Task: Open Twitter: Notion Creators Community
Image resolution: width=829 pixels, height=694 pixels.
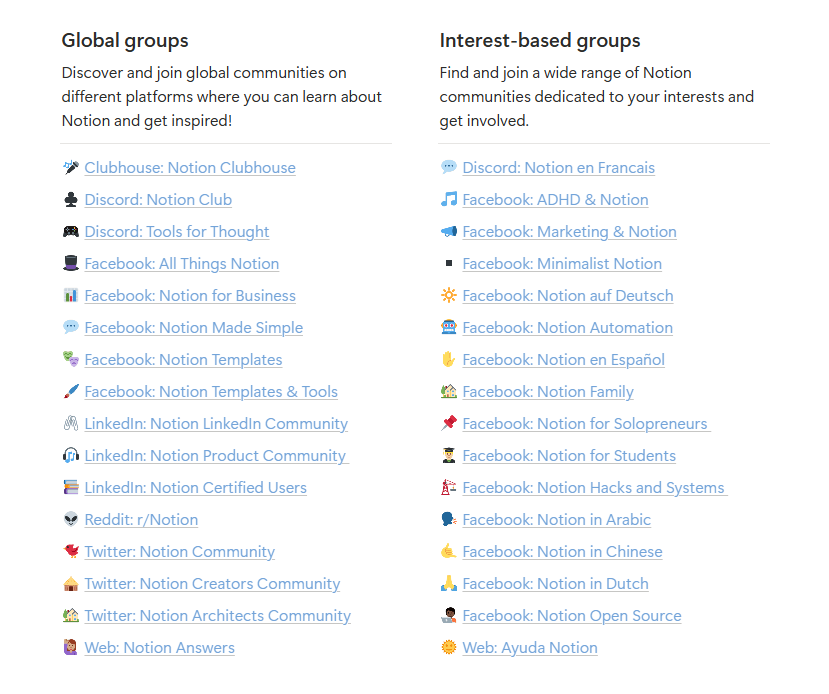Action: point(212,583)
